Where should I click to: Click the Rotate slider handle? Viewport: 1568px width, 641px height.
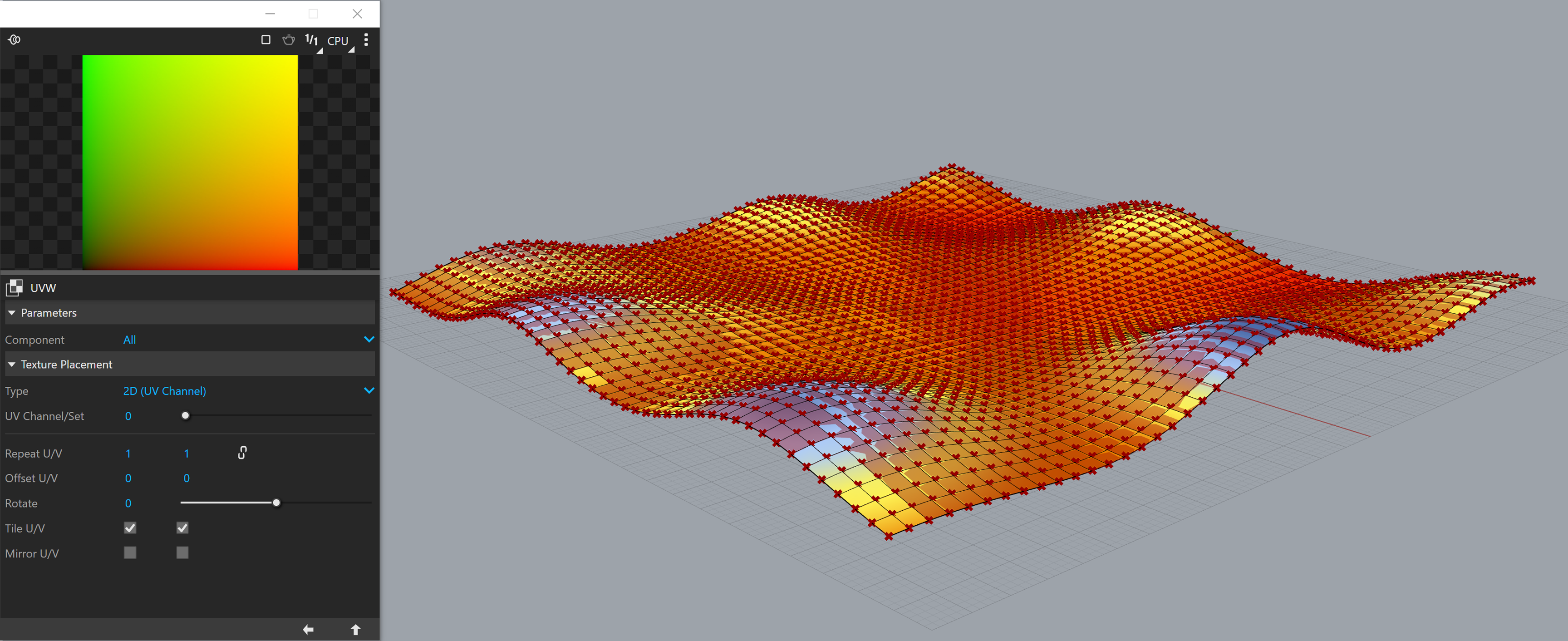pos(276,503)
